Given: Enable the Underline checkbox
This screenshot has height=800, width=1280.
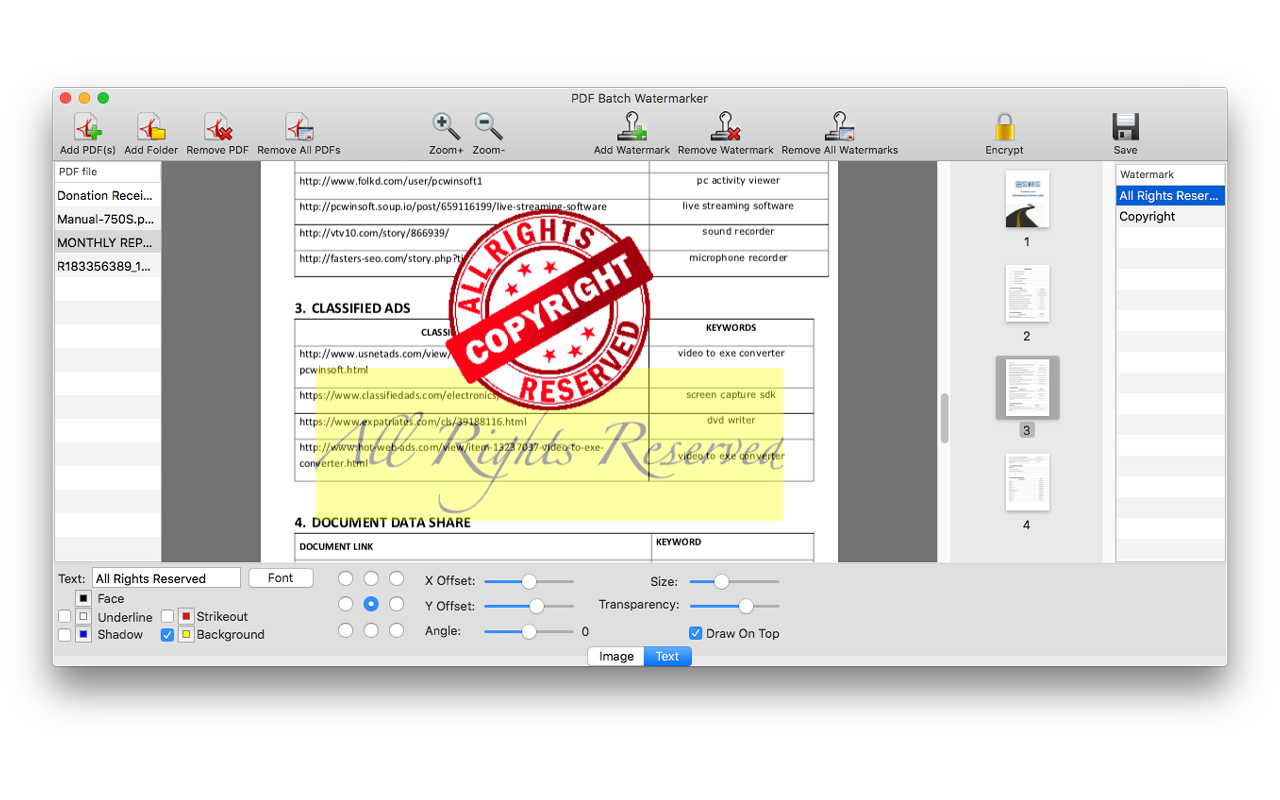Looking at the screenshot, I should click(64, 617).
